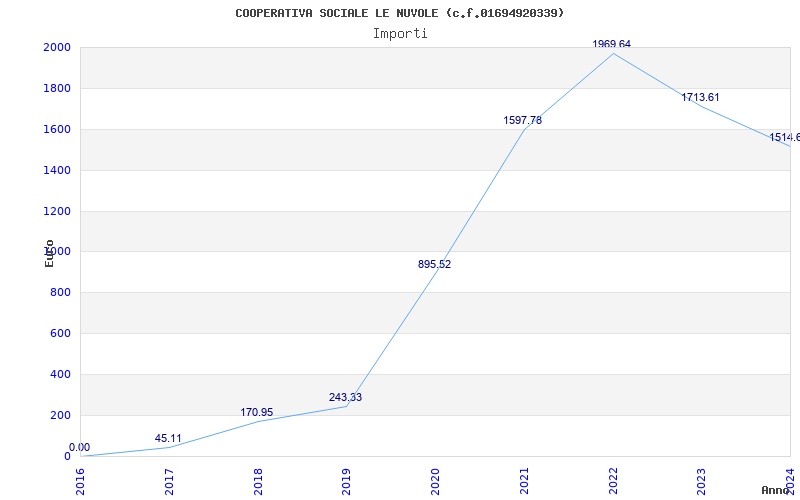Click the 2022 x-axis year label
800x500 pixels.
[613, 482]
